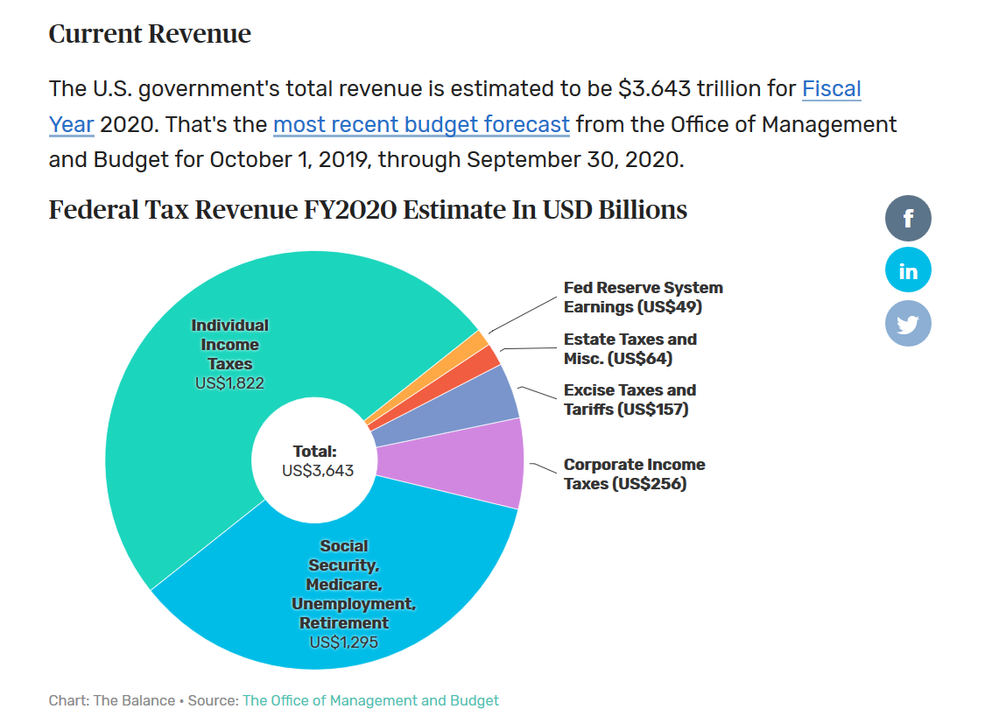Click the Estate Taxes and Misc. label

[x=629, y=349]
